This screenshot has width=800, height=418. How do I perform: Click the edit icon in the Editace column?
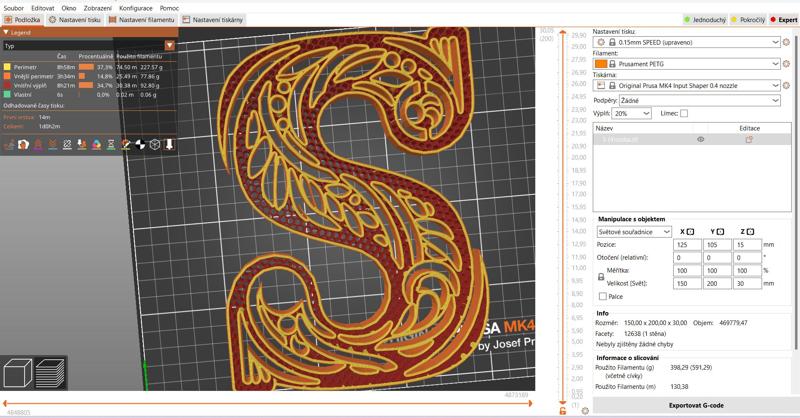coord(749,139)
